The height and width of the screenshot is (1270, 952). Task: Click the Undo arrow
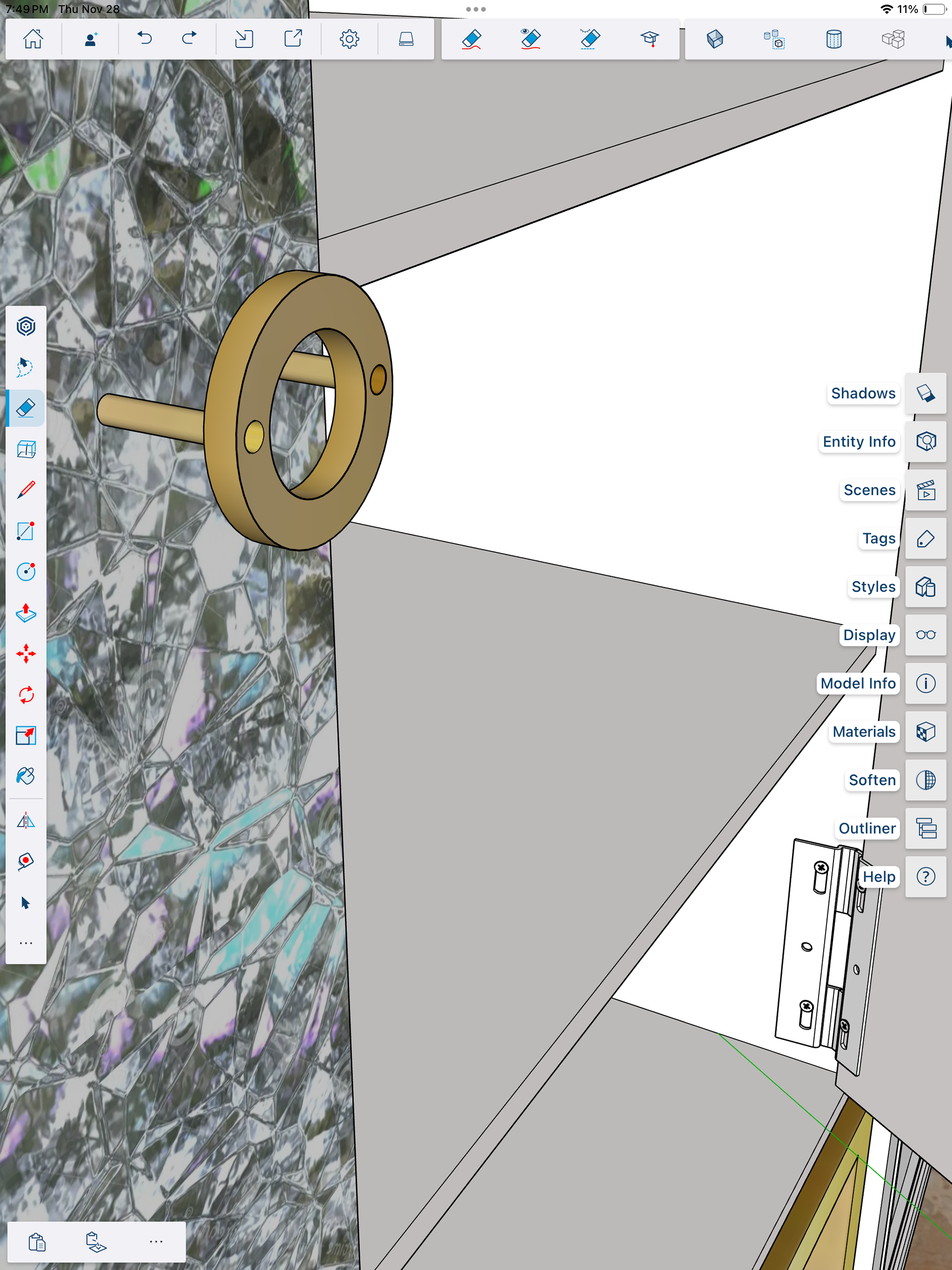click(145, 39)
